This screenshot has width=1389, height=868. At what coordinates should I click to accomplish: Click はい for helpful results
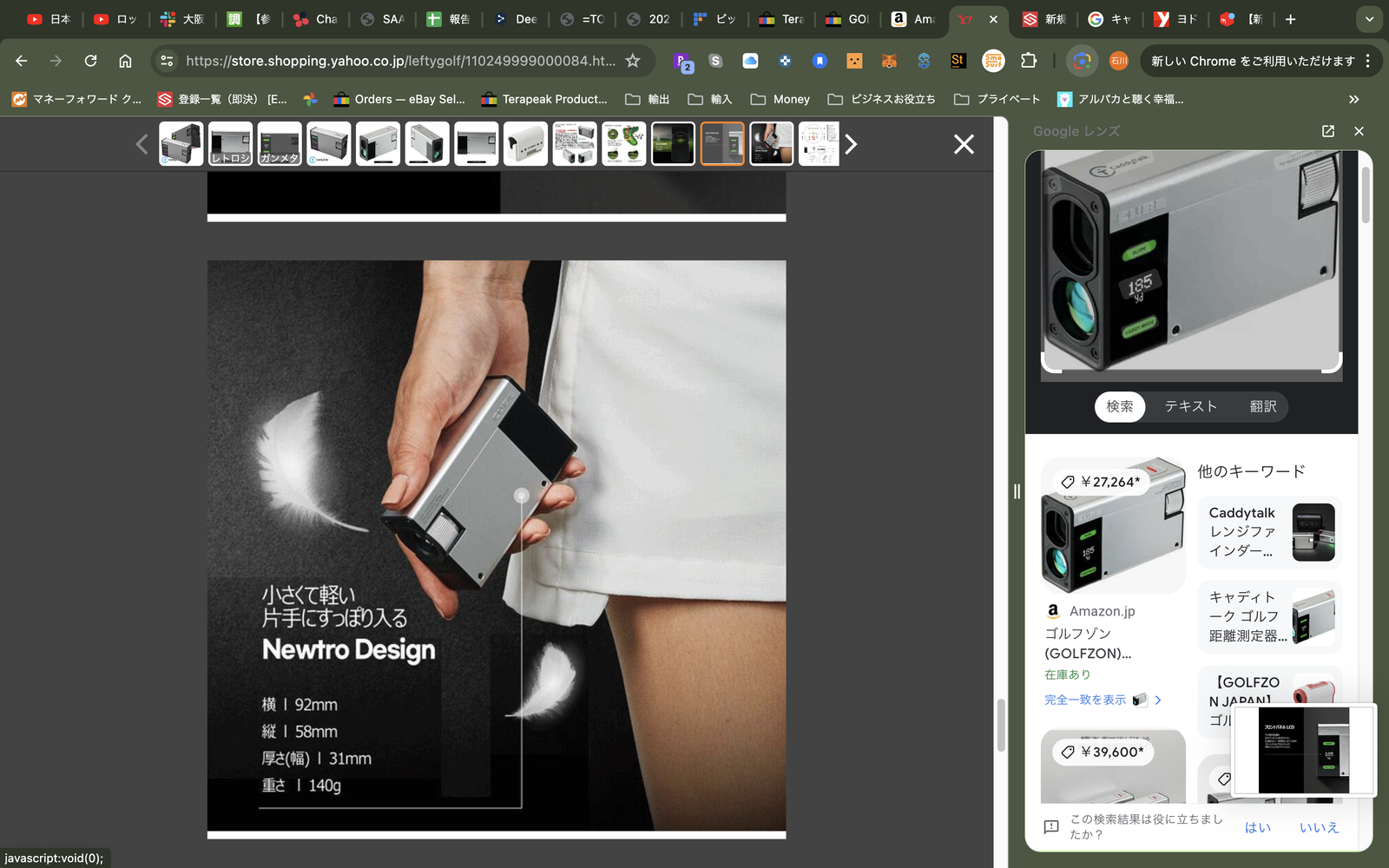[1258, 827]
